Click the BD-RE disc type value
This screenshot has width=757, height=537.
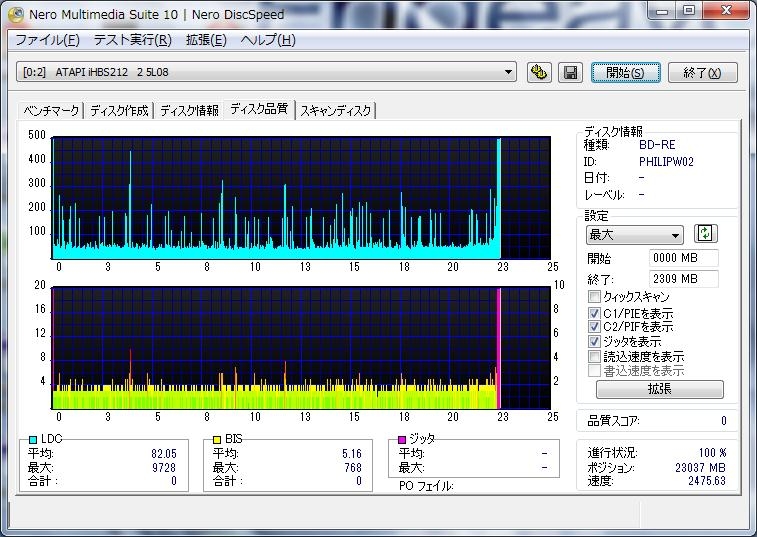point(657,145)
